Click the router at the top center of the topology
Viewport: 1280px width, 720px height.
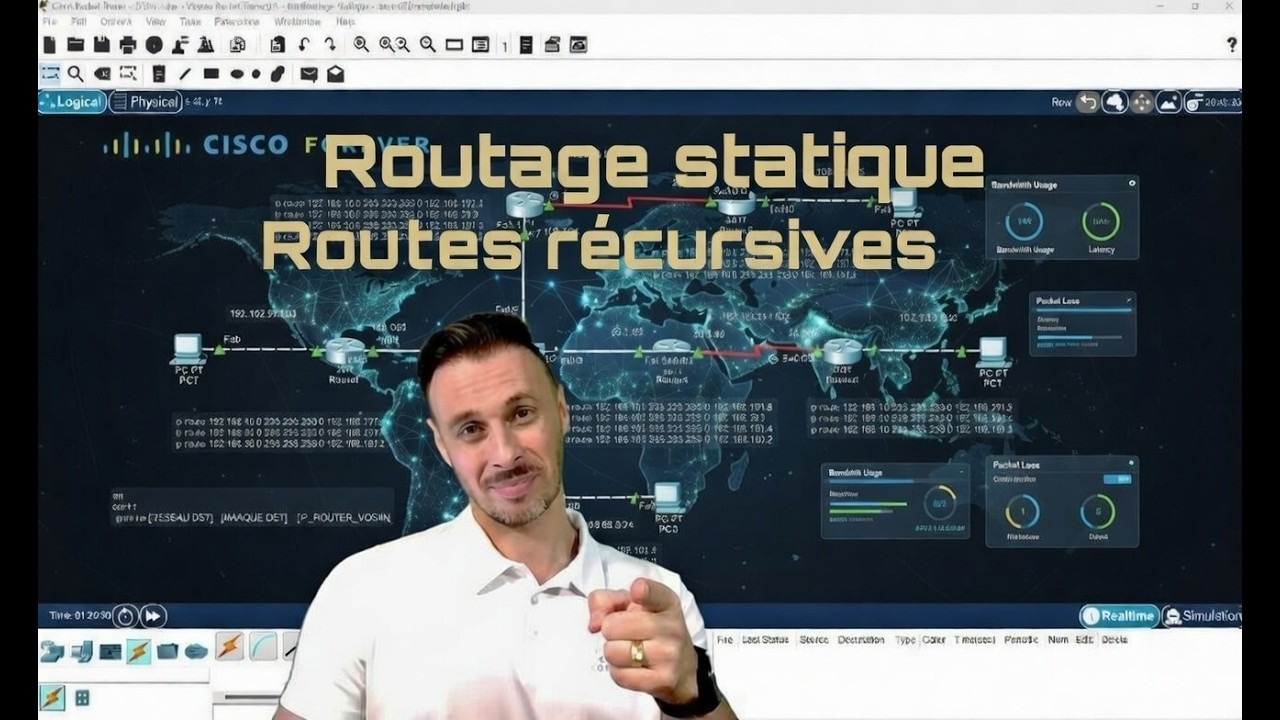524,204
